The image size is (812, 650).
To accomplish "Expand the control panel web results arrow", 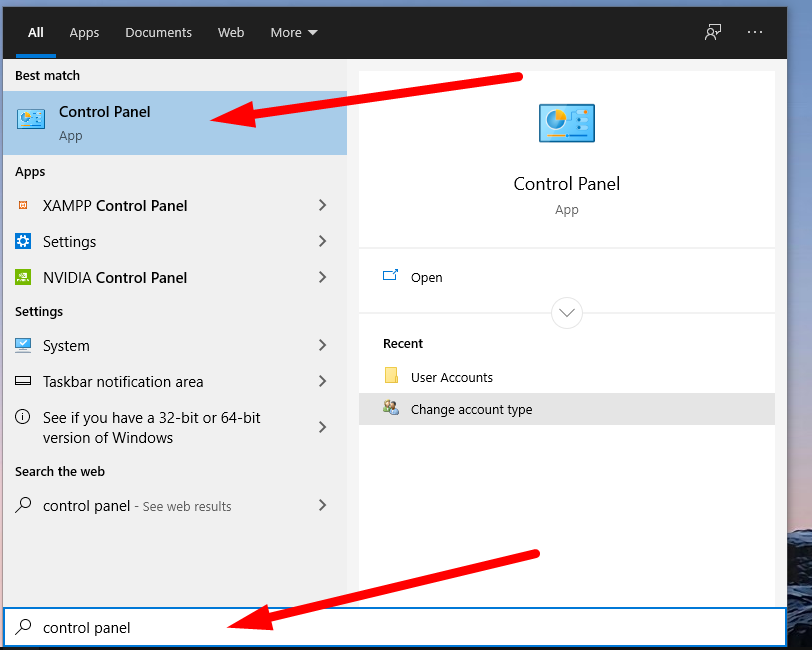I will (x=323, y=505).
